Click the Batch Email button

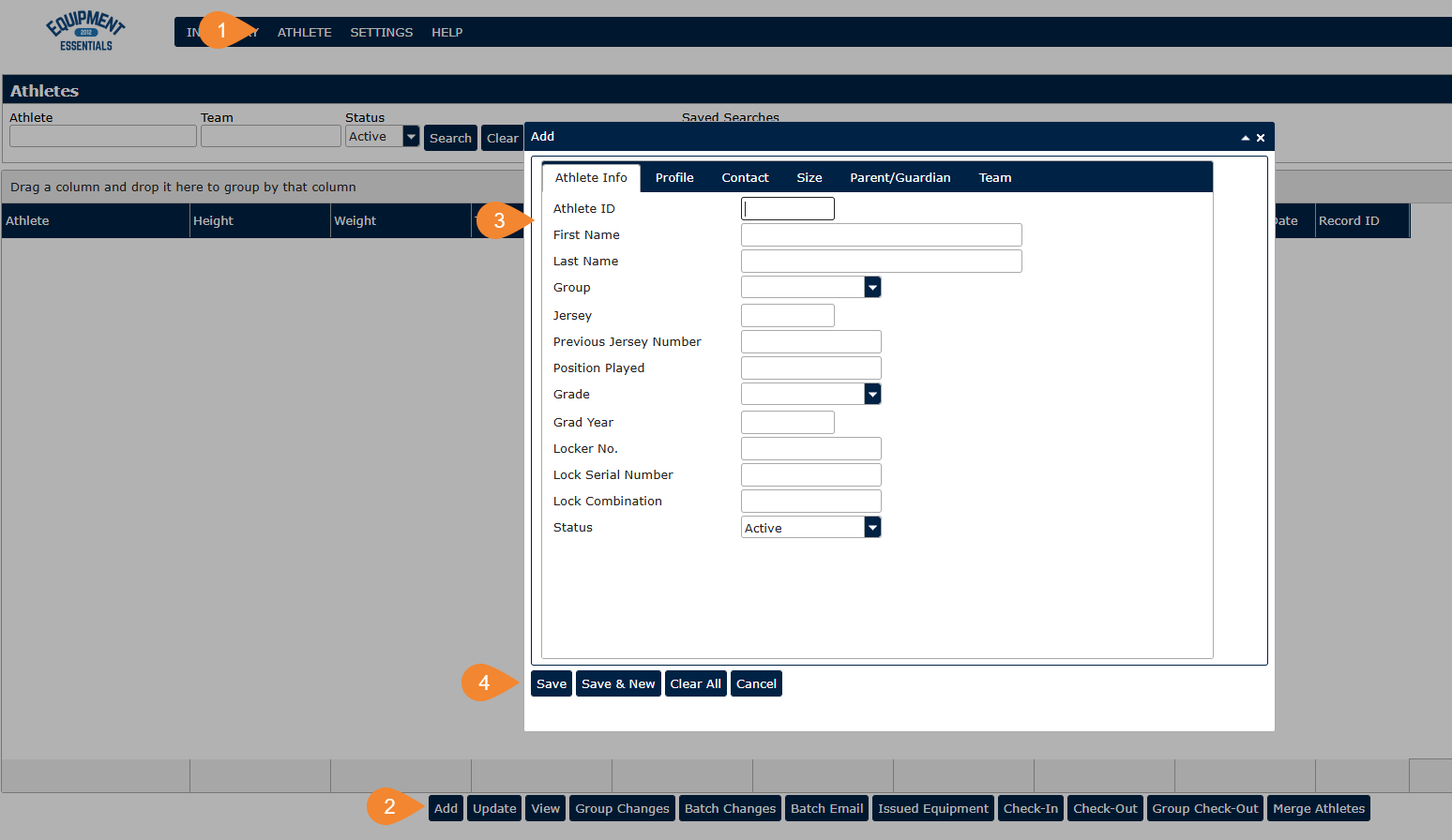point(827,808)
